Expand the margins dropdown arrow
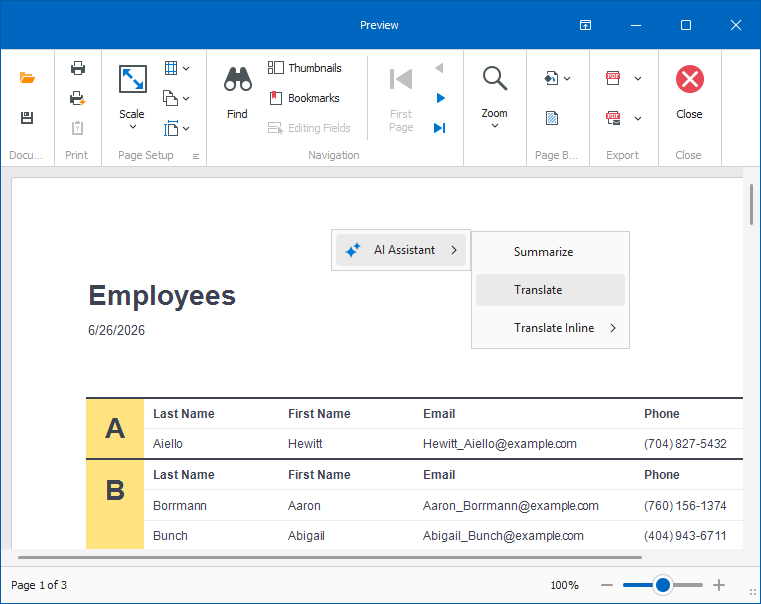 tap(186, 68)
